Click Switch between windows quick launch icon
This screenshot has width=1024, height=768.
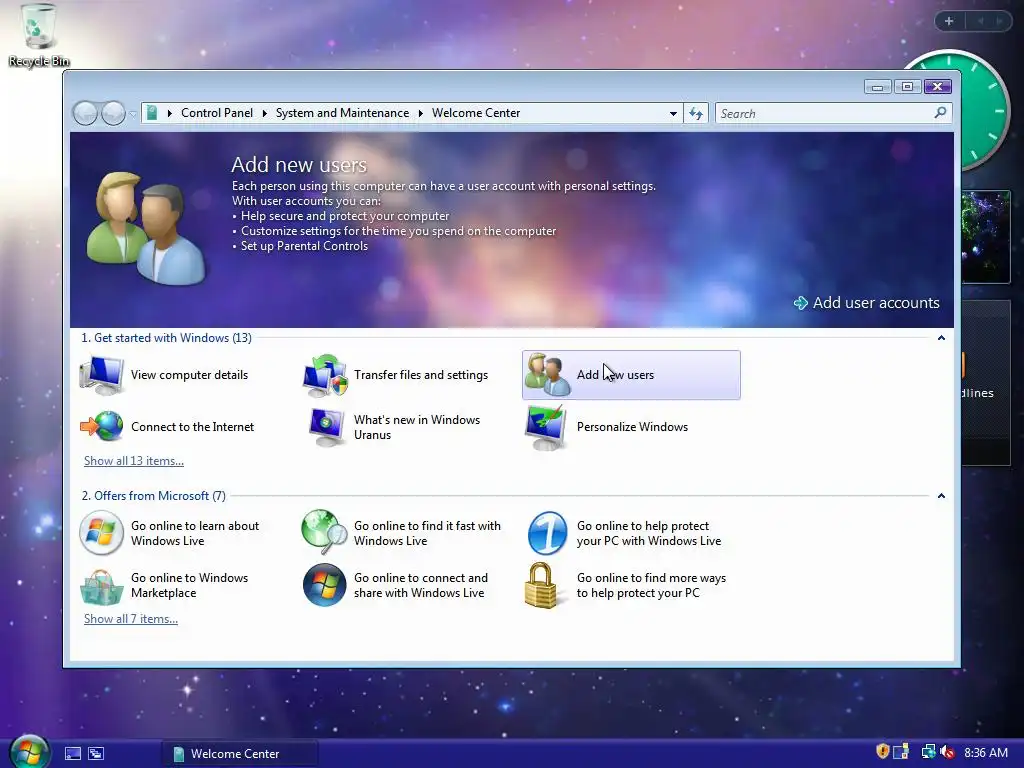click(x=96, y=754)
